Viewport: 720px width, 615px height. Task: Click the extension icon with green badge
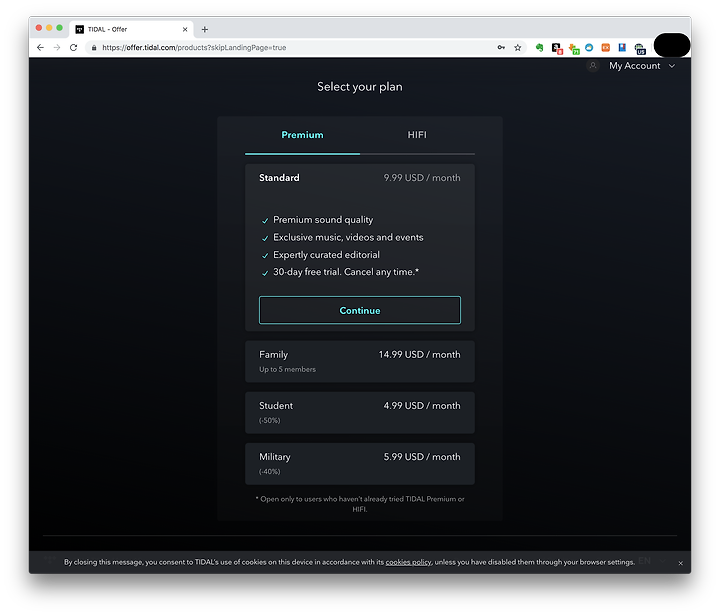[574, 48]
